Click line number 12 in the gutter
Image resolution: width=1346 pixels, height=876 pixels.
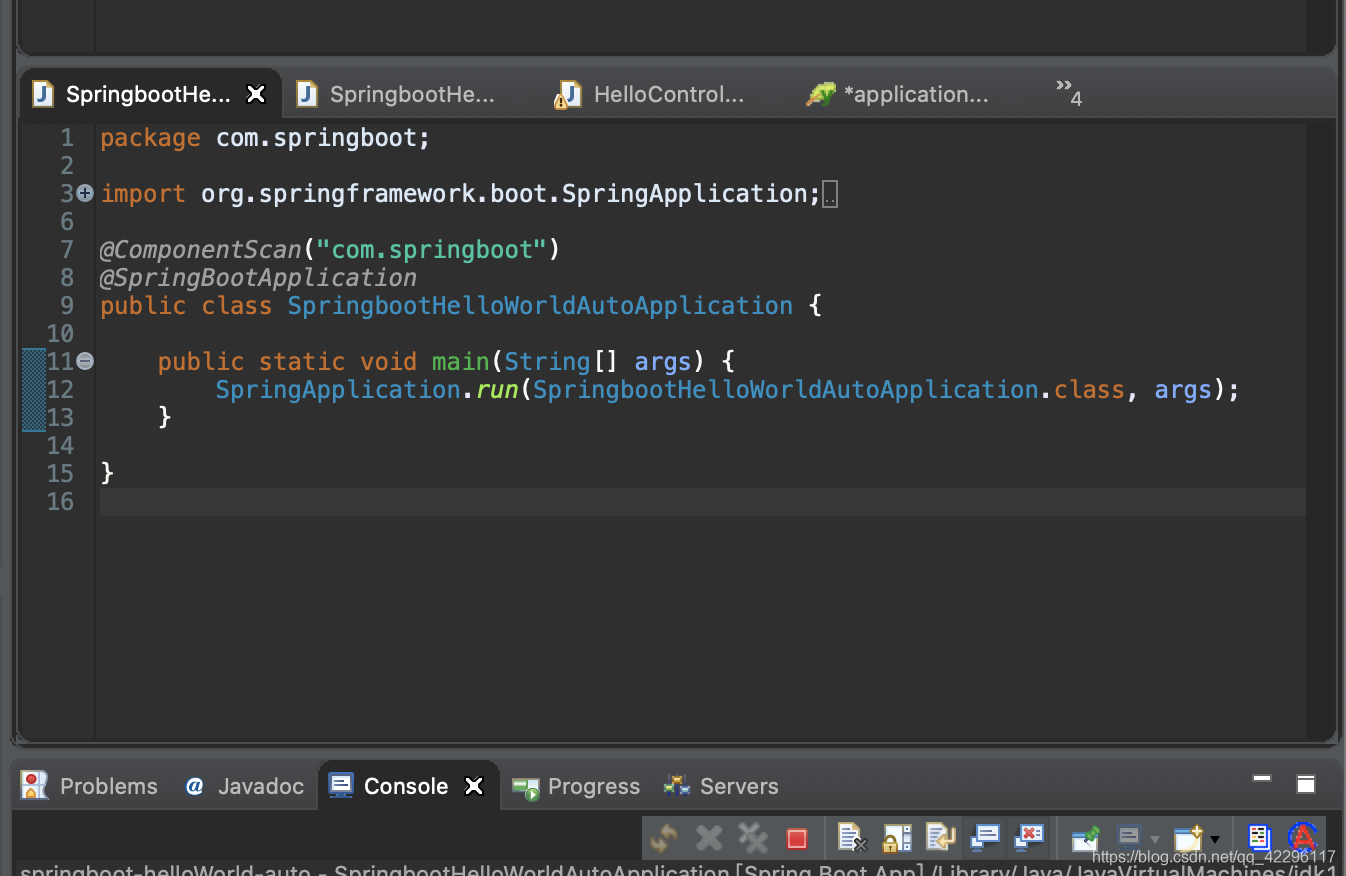click(60, 389)
